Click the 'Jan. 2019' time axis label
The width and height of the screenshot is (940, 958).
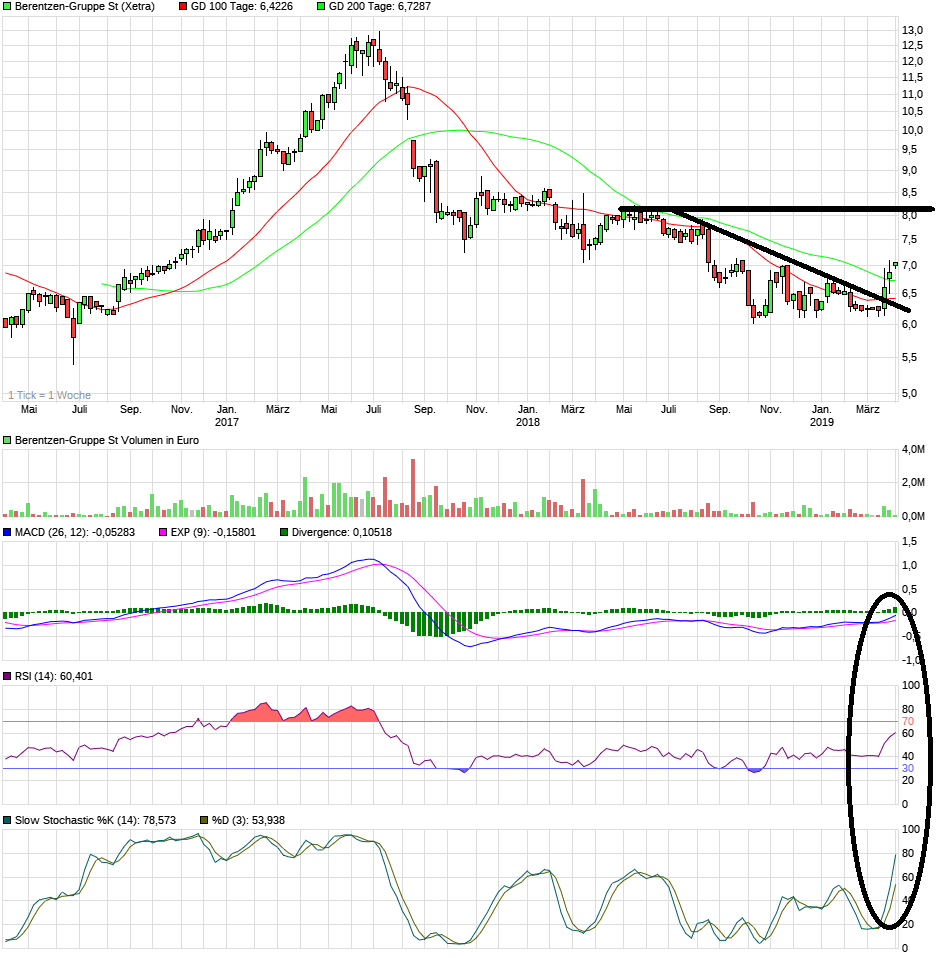click(x=822, y=416)
